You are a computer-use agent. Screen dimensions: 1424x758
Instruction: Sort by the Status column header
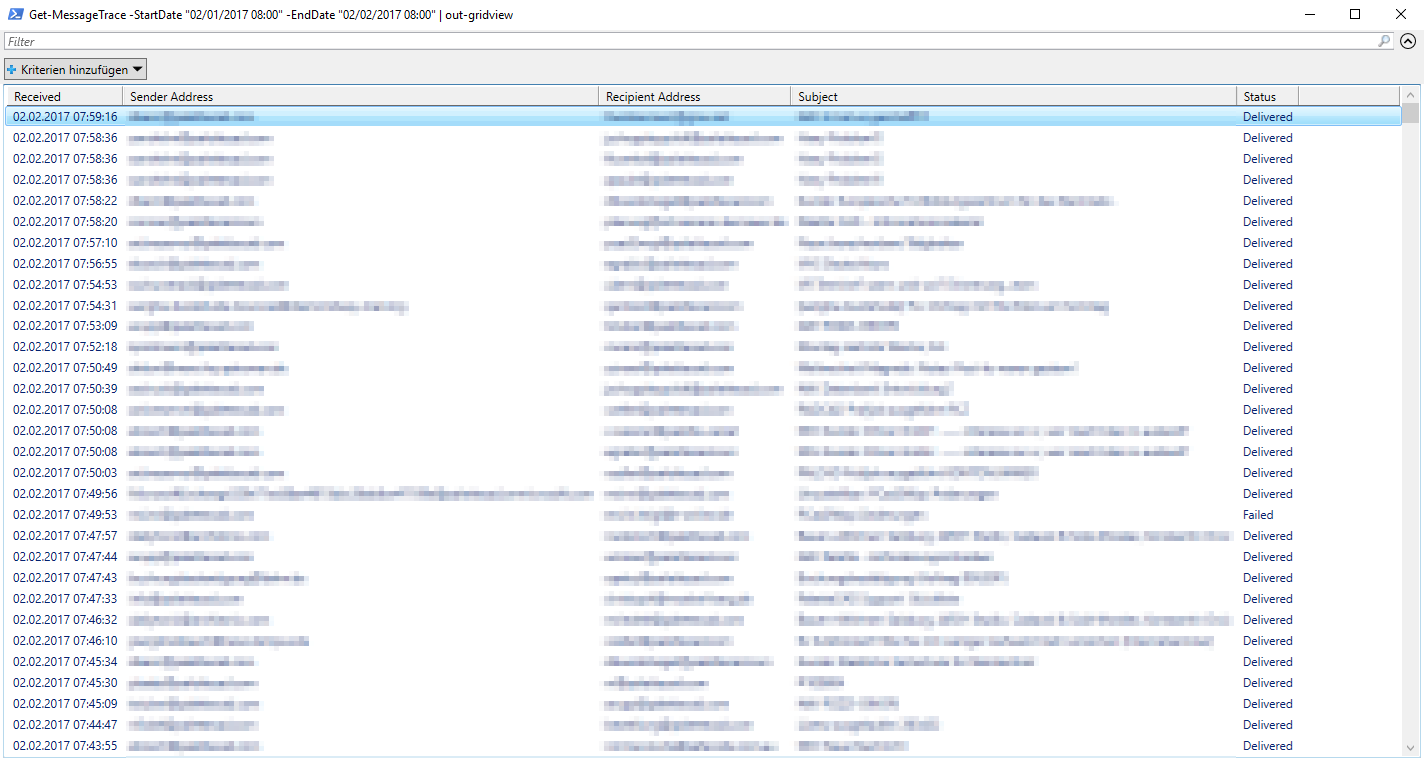click(1267, 96)
